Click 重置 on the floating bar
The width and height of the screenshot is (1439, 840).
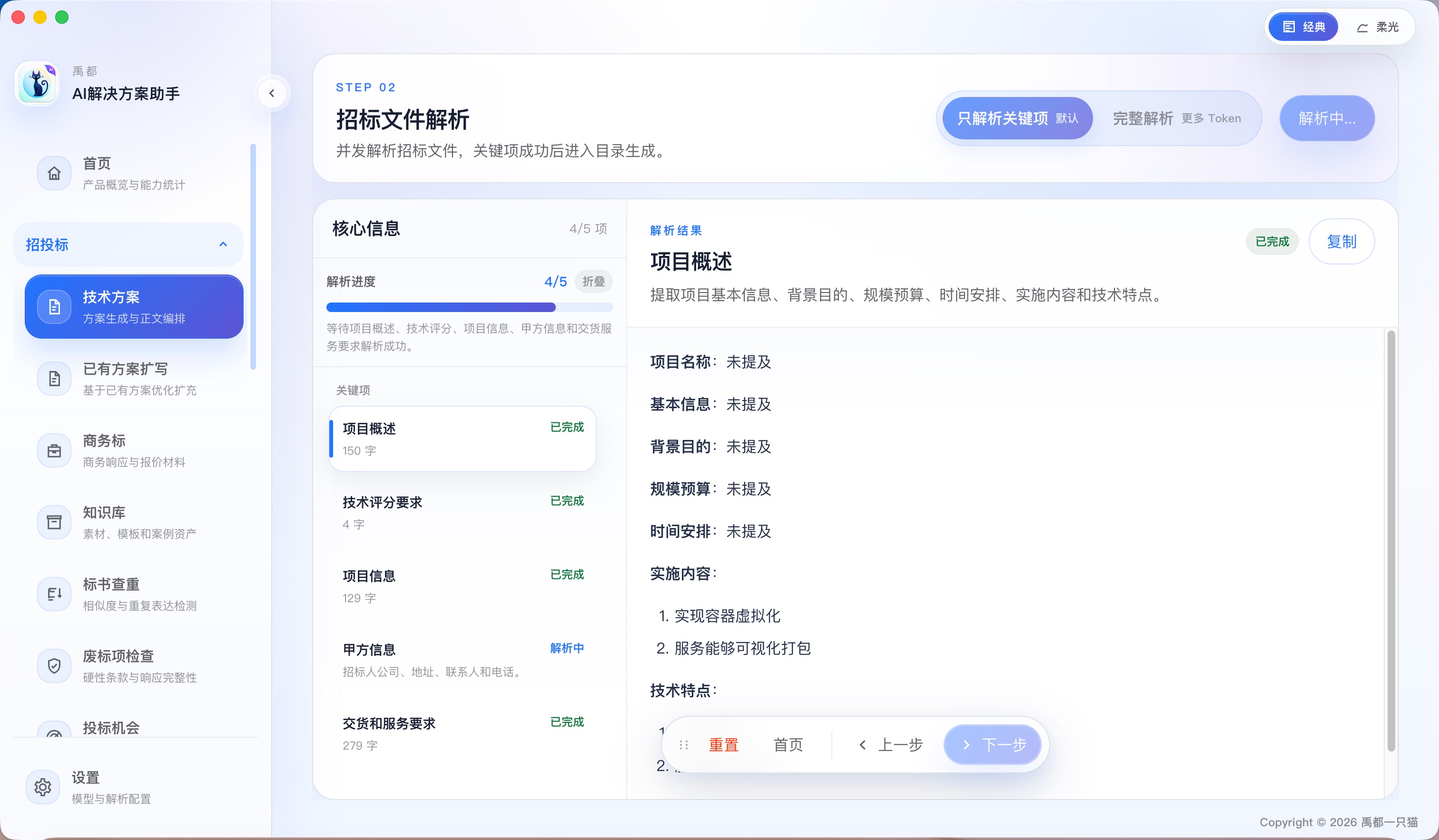[723, 745]
